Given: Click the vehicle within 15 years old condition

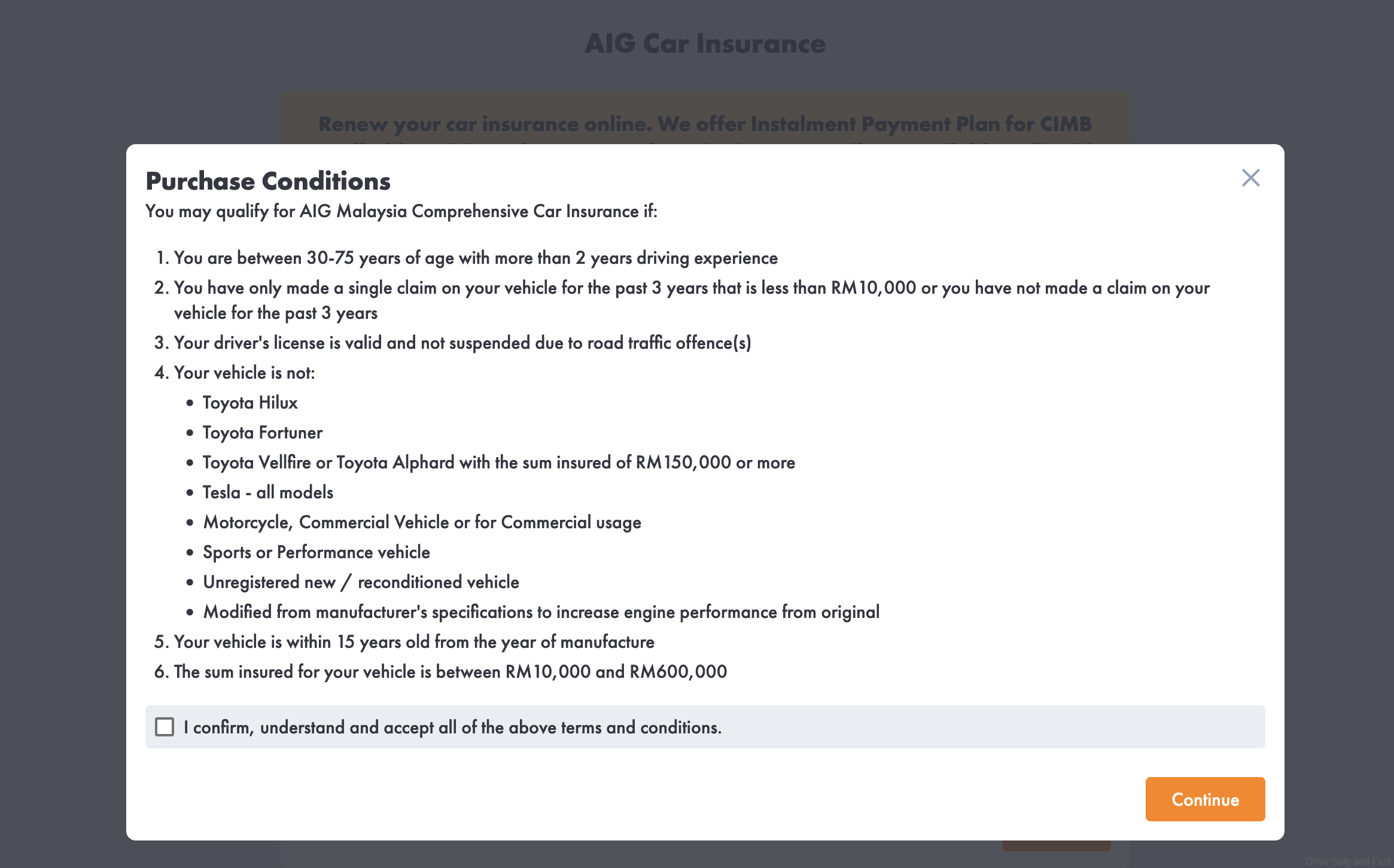Looking at the screenshot, I should click(414, 642).
